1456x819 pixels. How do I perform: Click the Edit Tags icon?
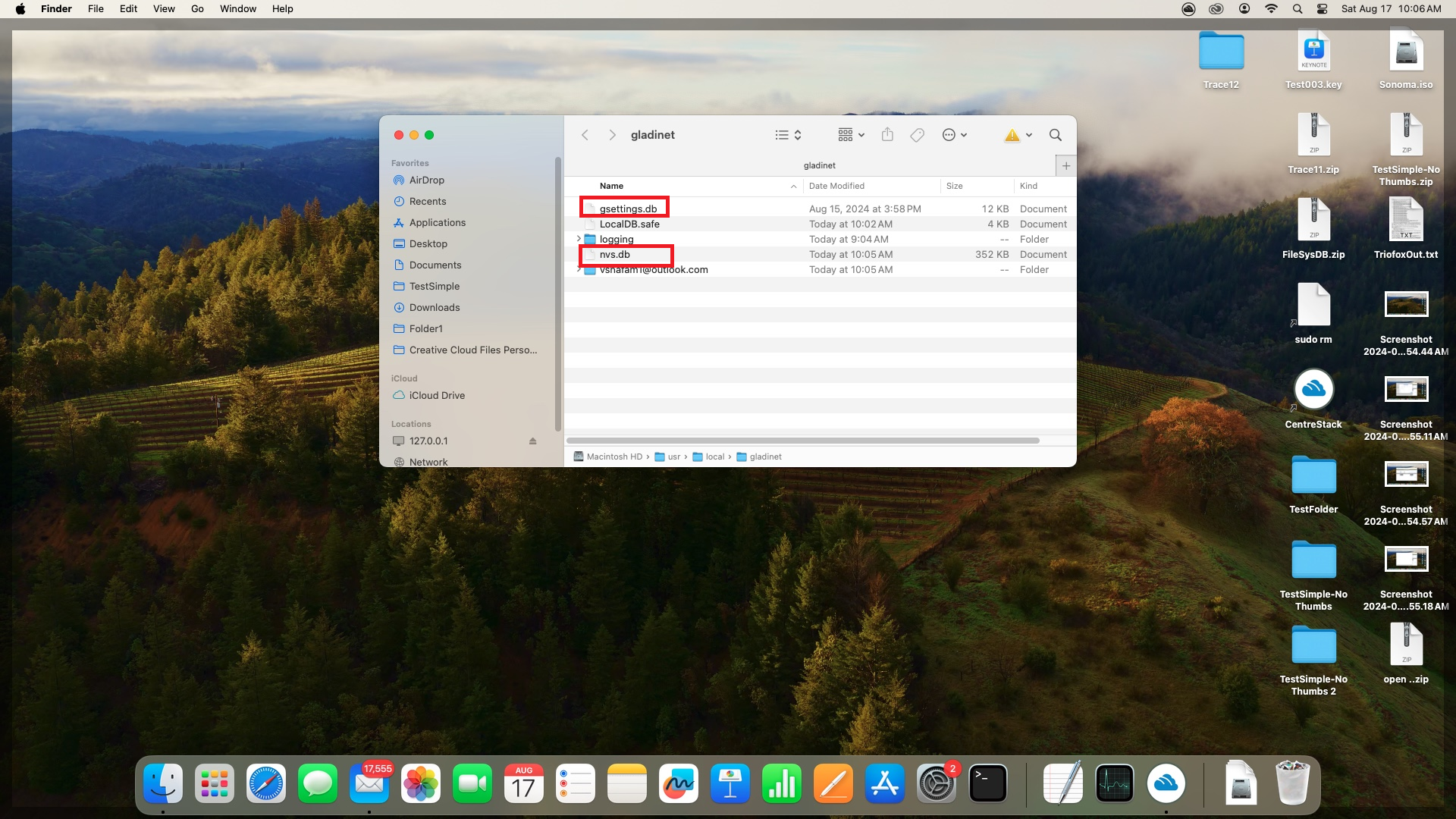point(917,135)
